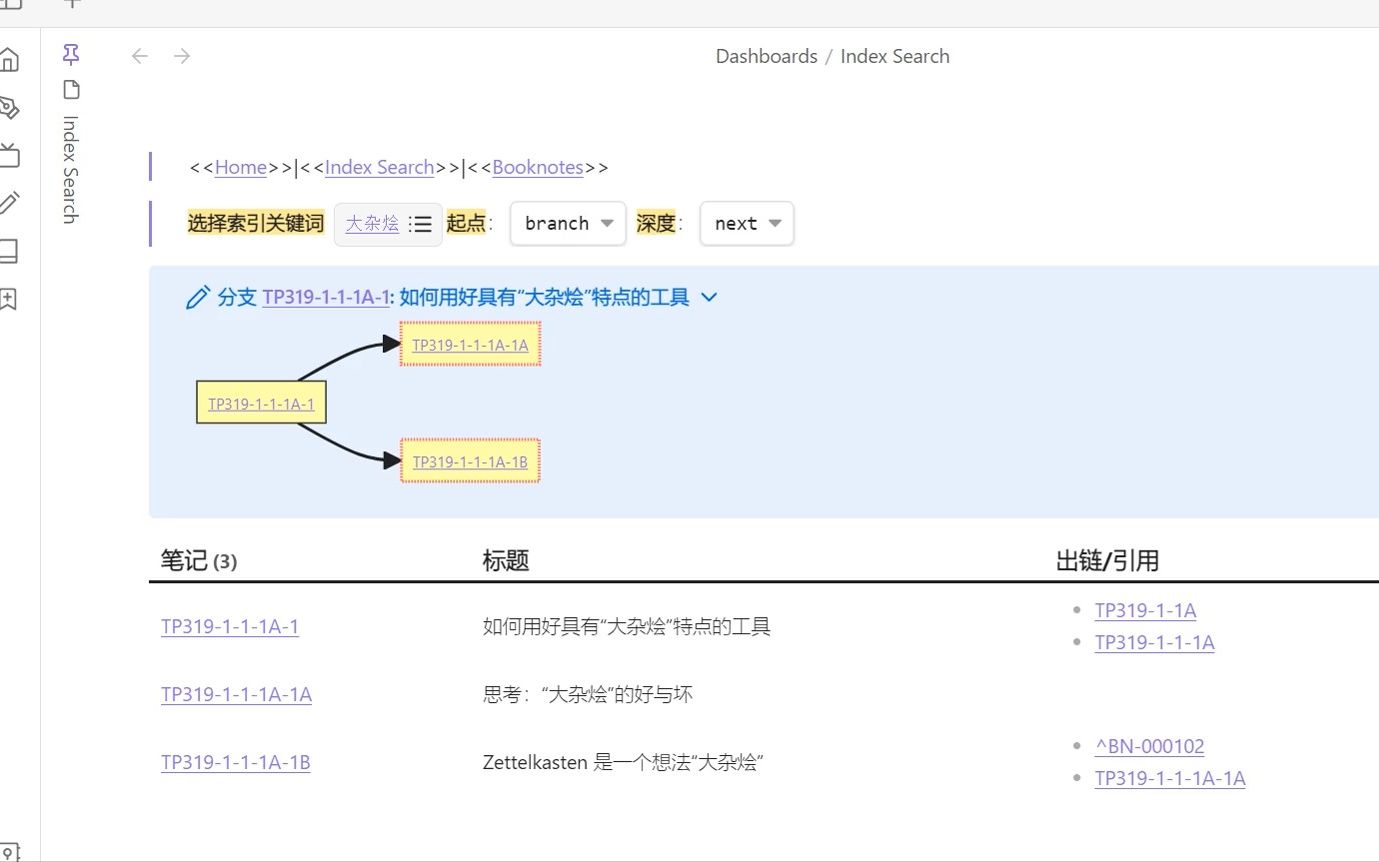Click the 大杂烩 keyword link
The image size is (1379, 862).
372,224
